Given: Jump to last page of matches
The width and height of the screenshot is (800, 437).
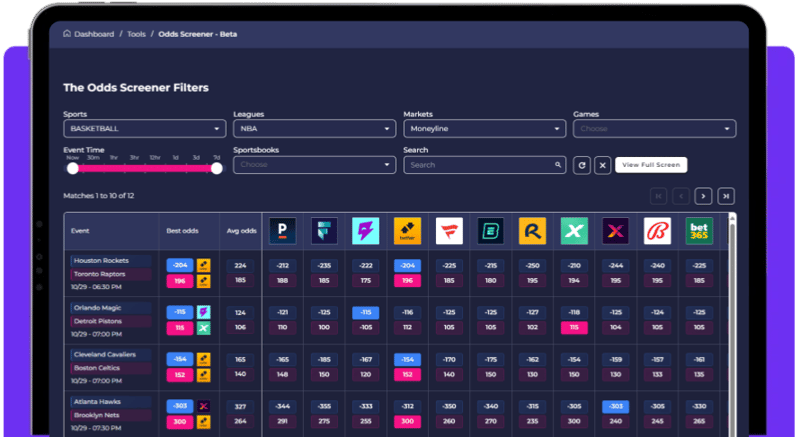Looking at the screenshot, I should pyautogui.click(x=726, y=196).
